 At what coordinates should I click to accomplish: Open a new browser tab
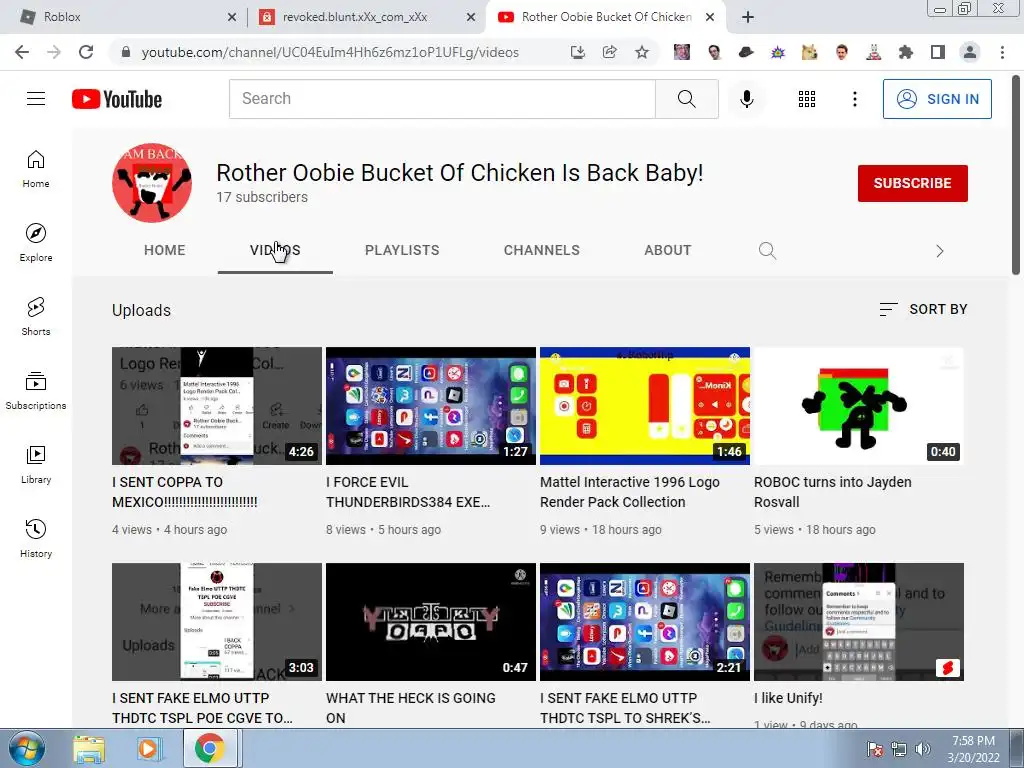pos(748,17)
